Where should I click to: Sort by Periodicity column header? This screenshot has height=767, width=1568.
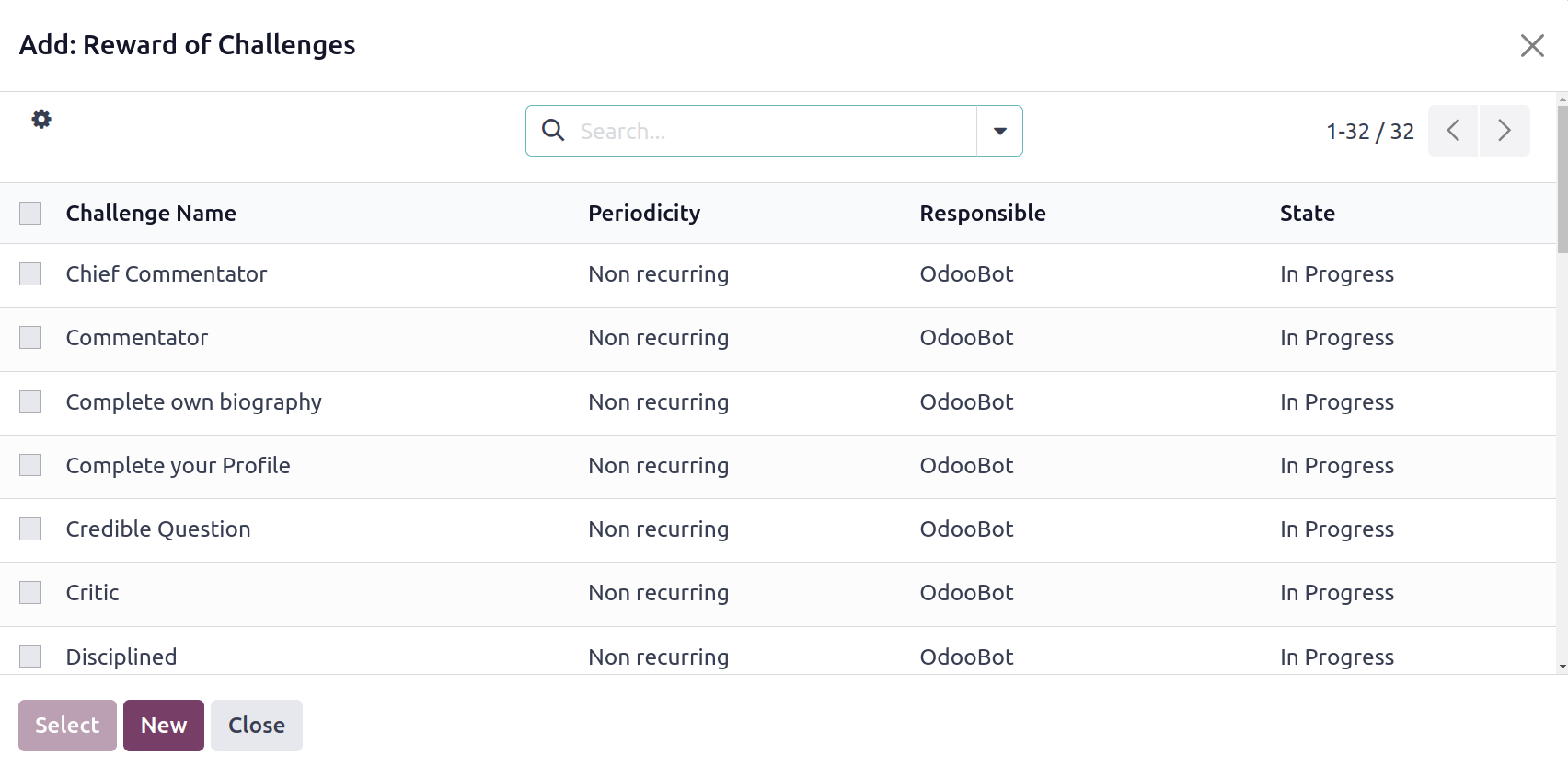644,214
